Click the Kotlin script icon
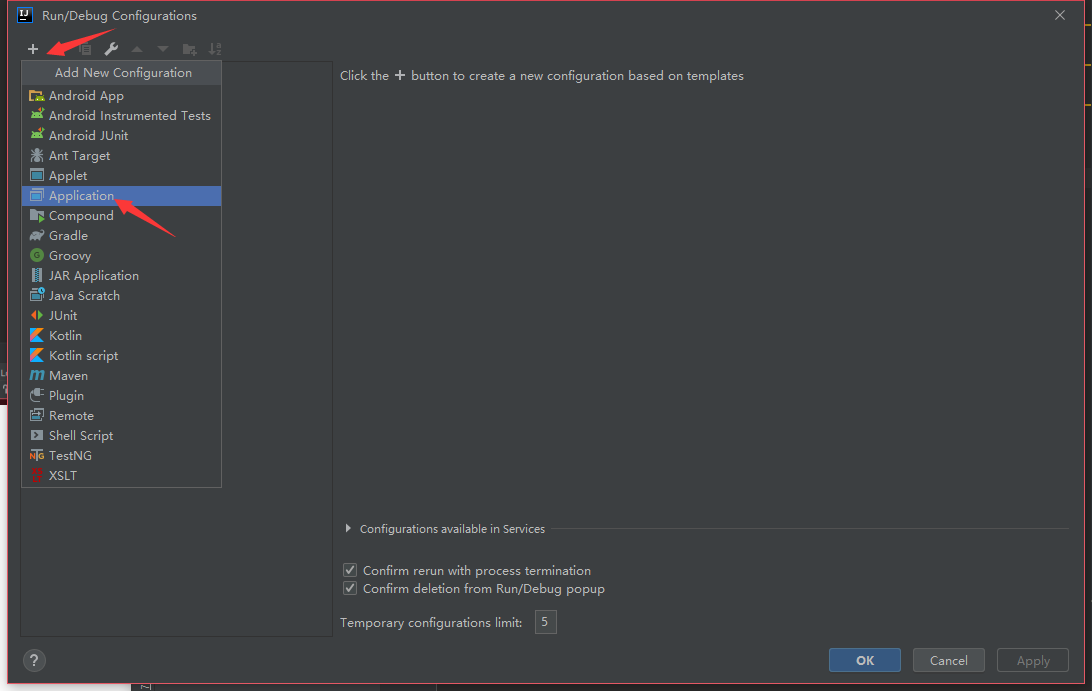The image size is (1092, 691). 37,355
